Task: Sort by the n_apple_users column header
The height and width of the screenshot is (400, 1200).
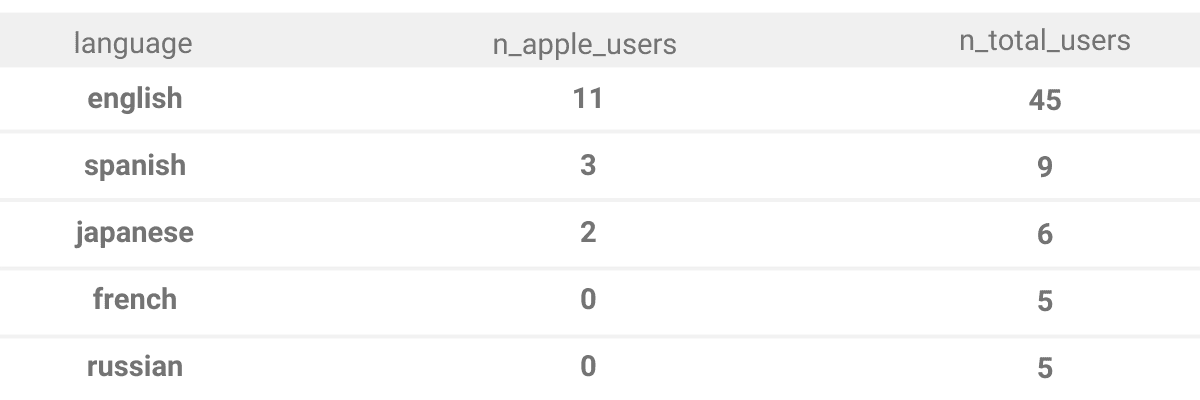Action: (585, 44)
